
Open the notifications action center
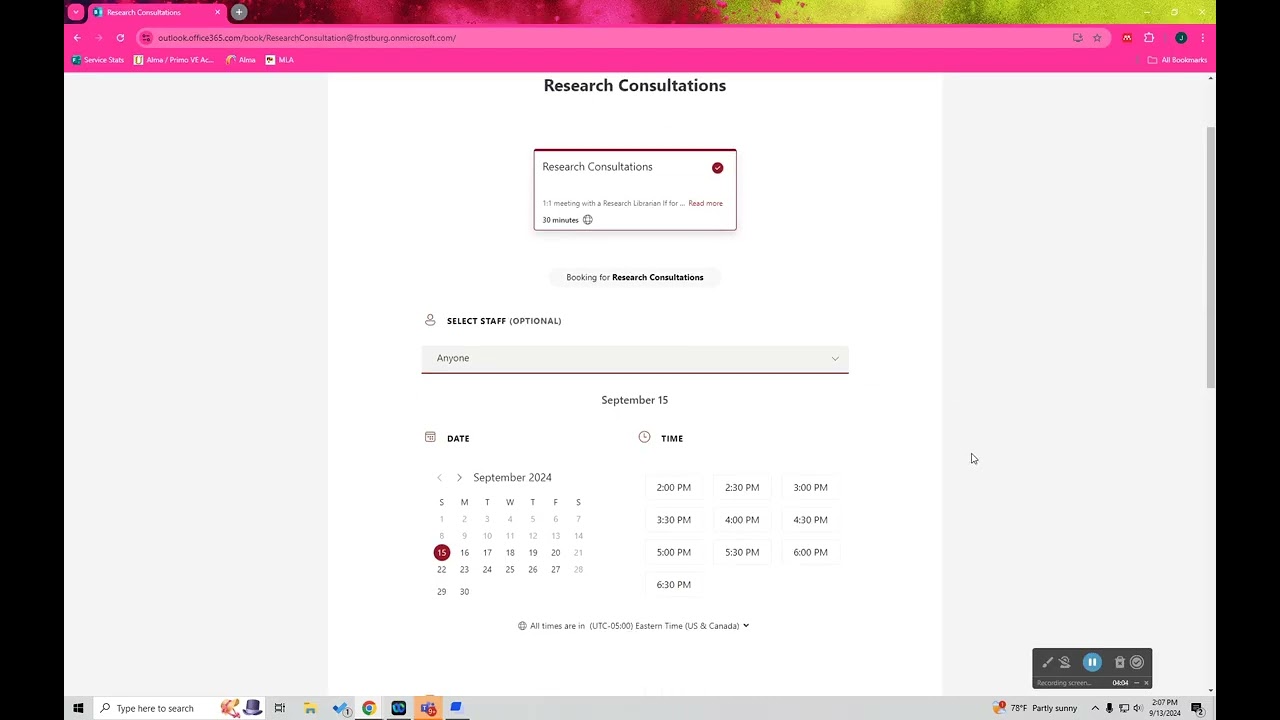click(x=1197, y=709)
